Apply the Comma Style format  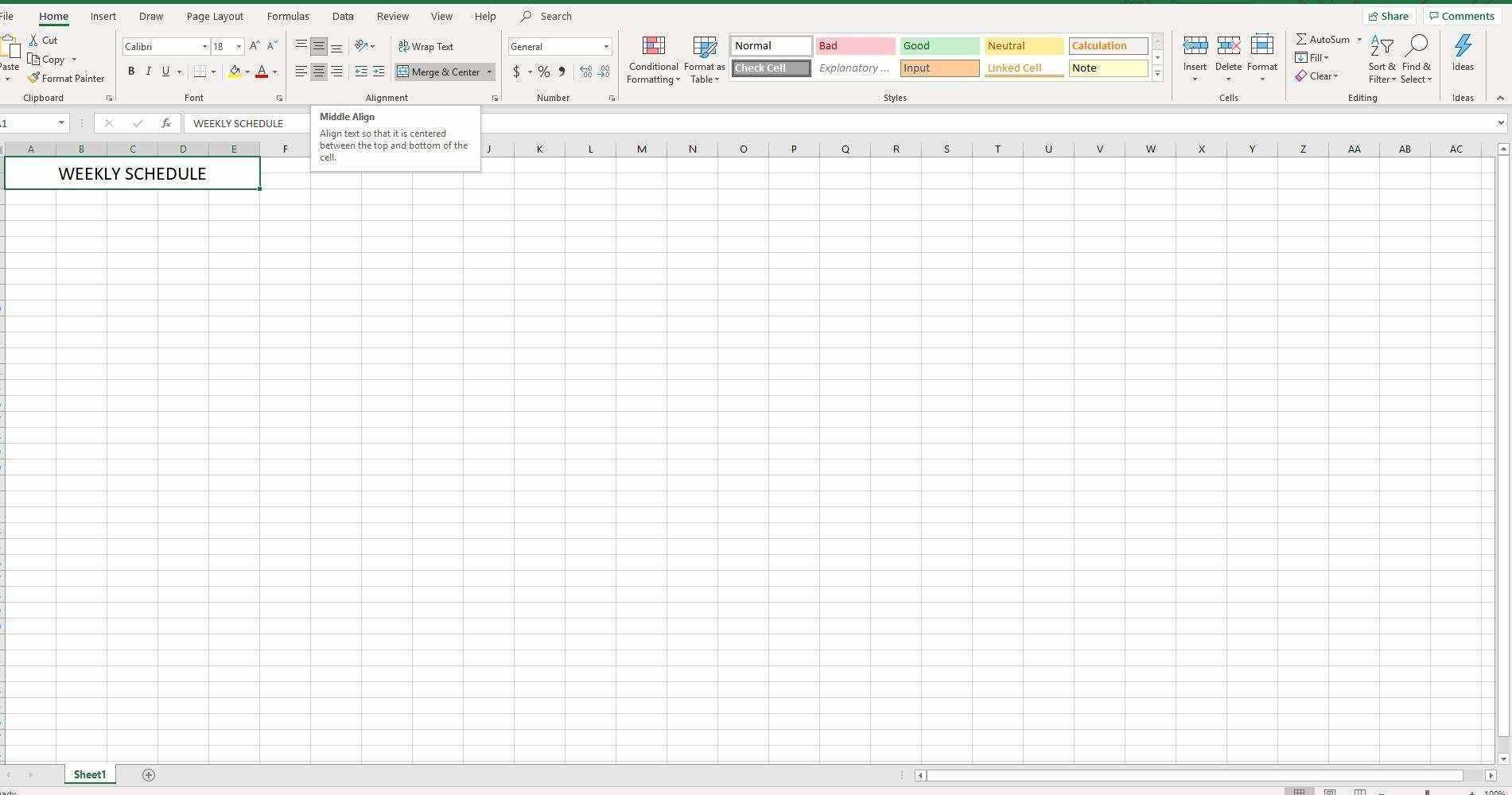tap(562, 72)
